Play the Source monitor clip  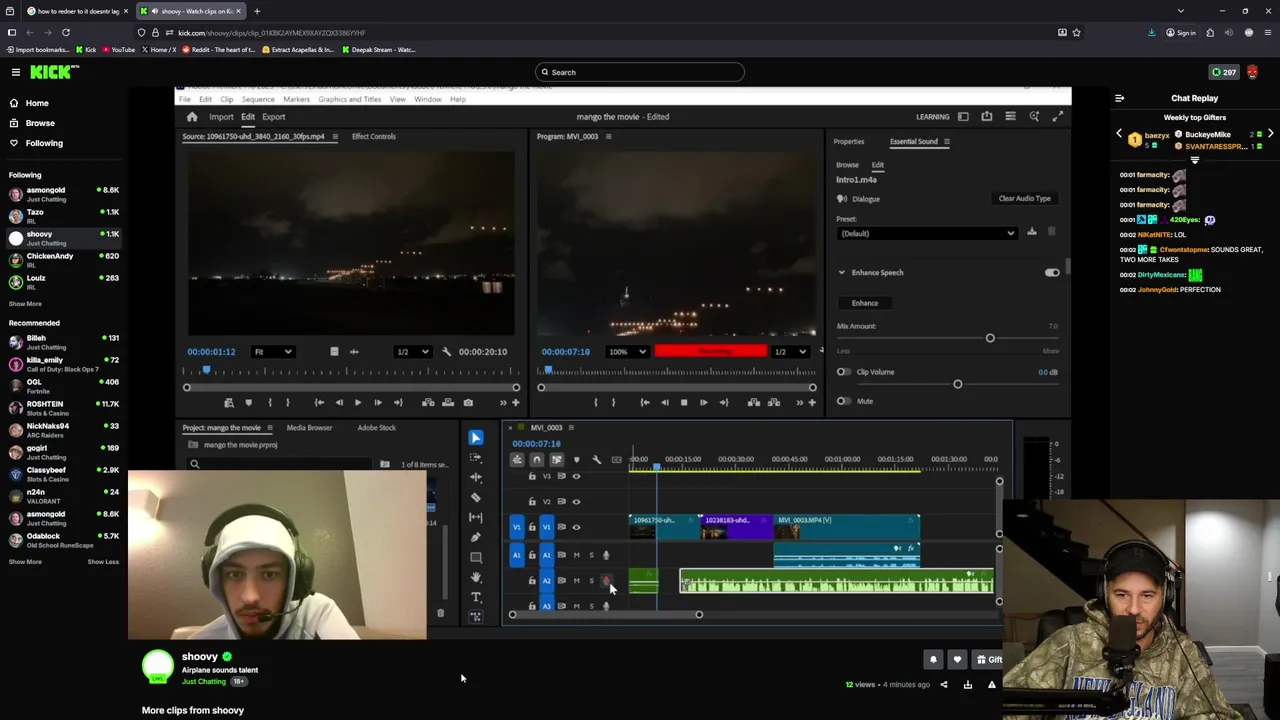(358, 403)
